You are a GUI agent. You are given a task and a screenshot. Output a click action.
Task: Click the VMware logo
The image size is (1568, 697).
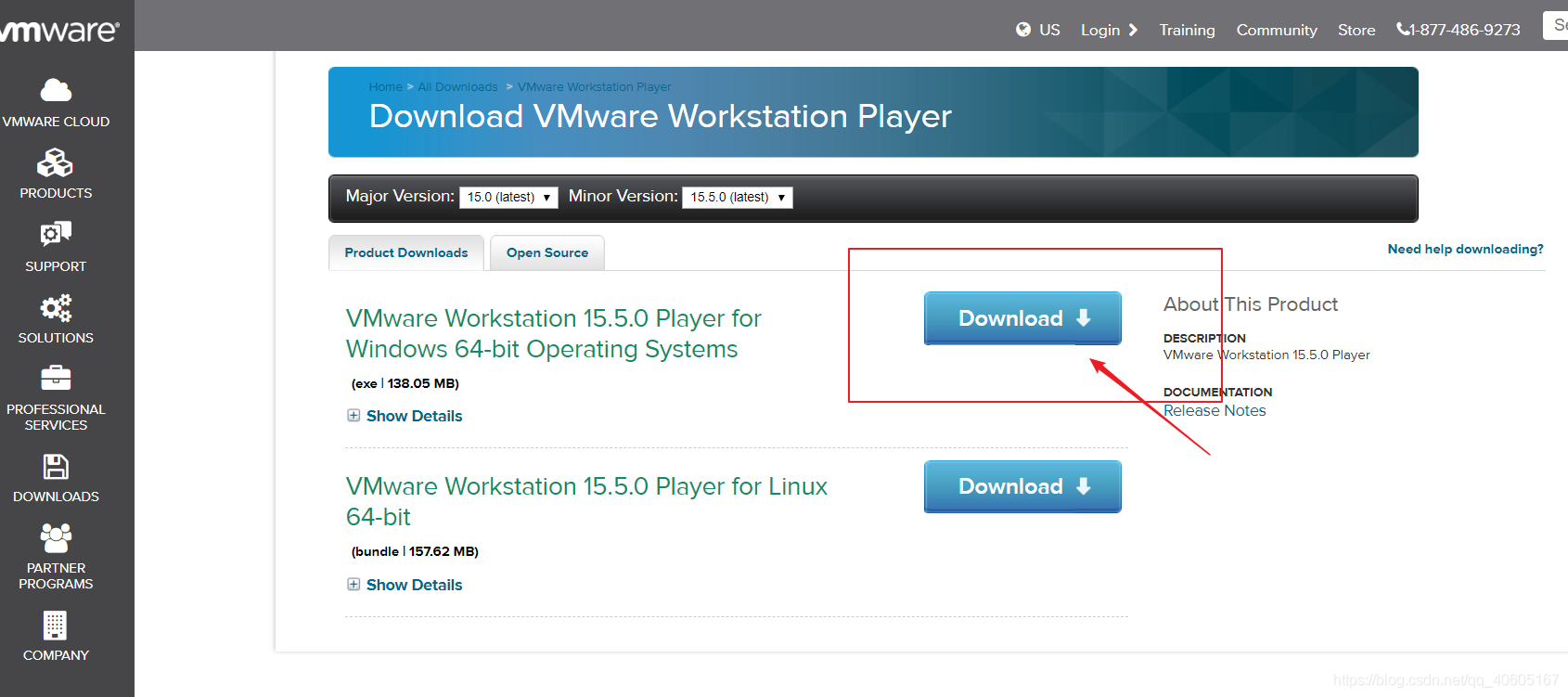point(58,30)
